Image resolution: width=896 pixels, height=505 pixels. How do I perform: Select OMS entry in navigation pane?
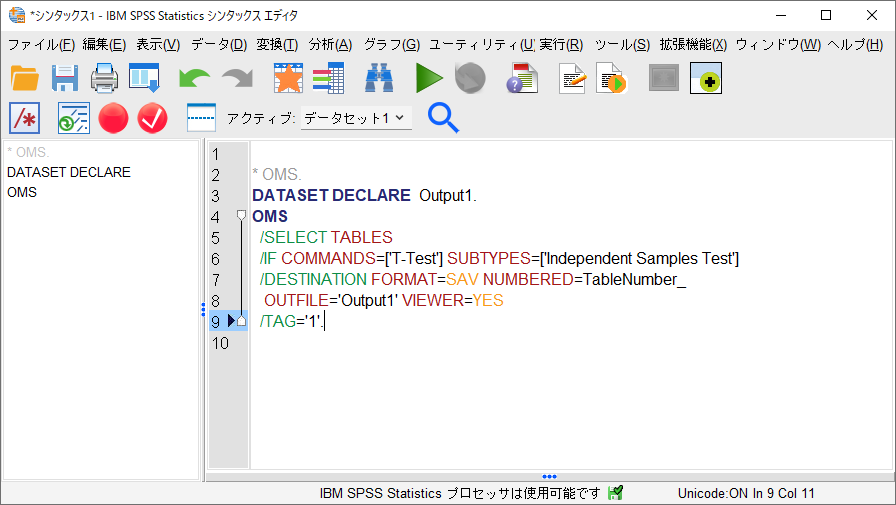[22, 193]
